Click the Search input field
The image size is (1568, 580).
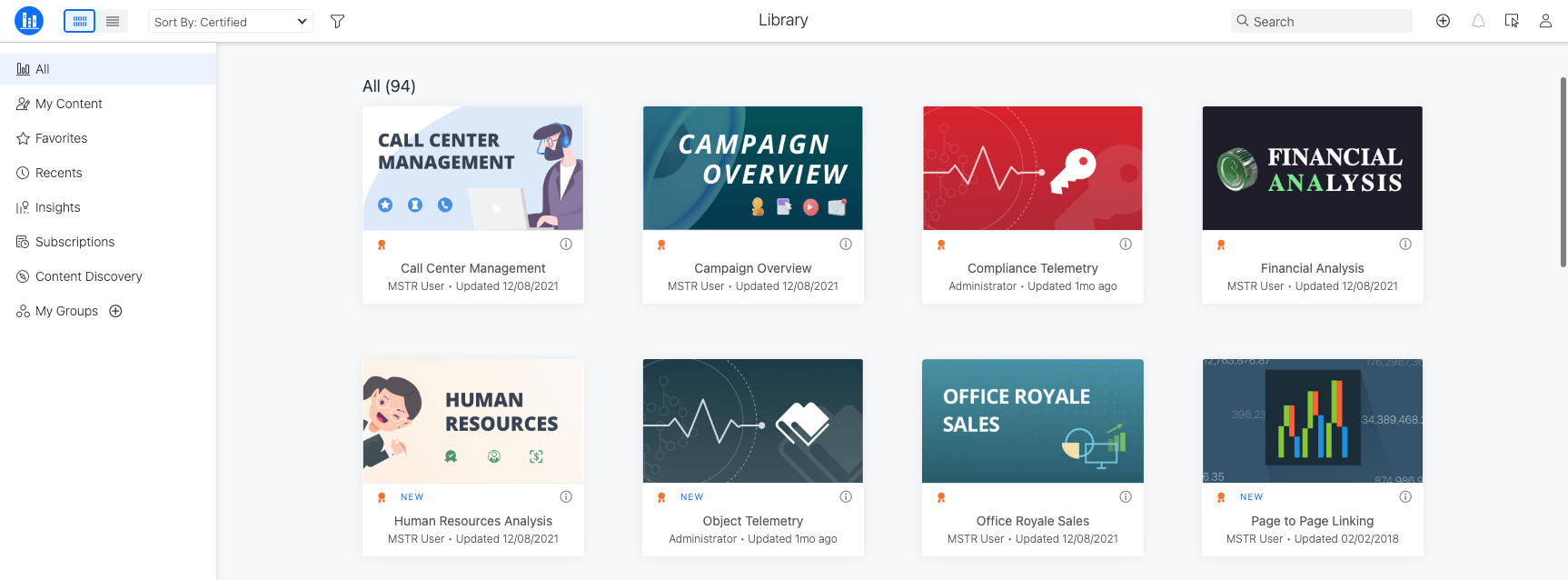[1328, 22]
